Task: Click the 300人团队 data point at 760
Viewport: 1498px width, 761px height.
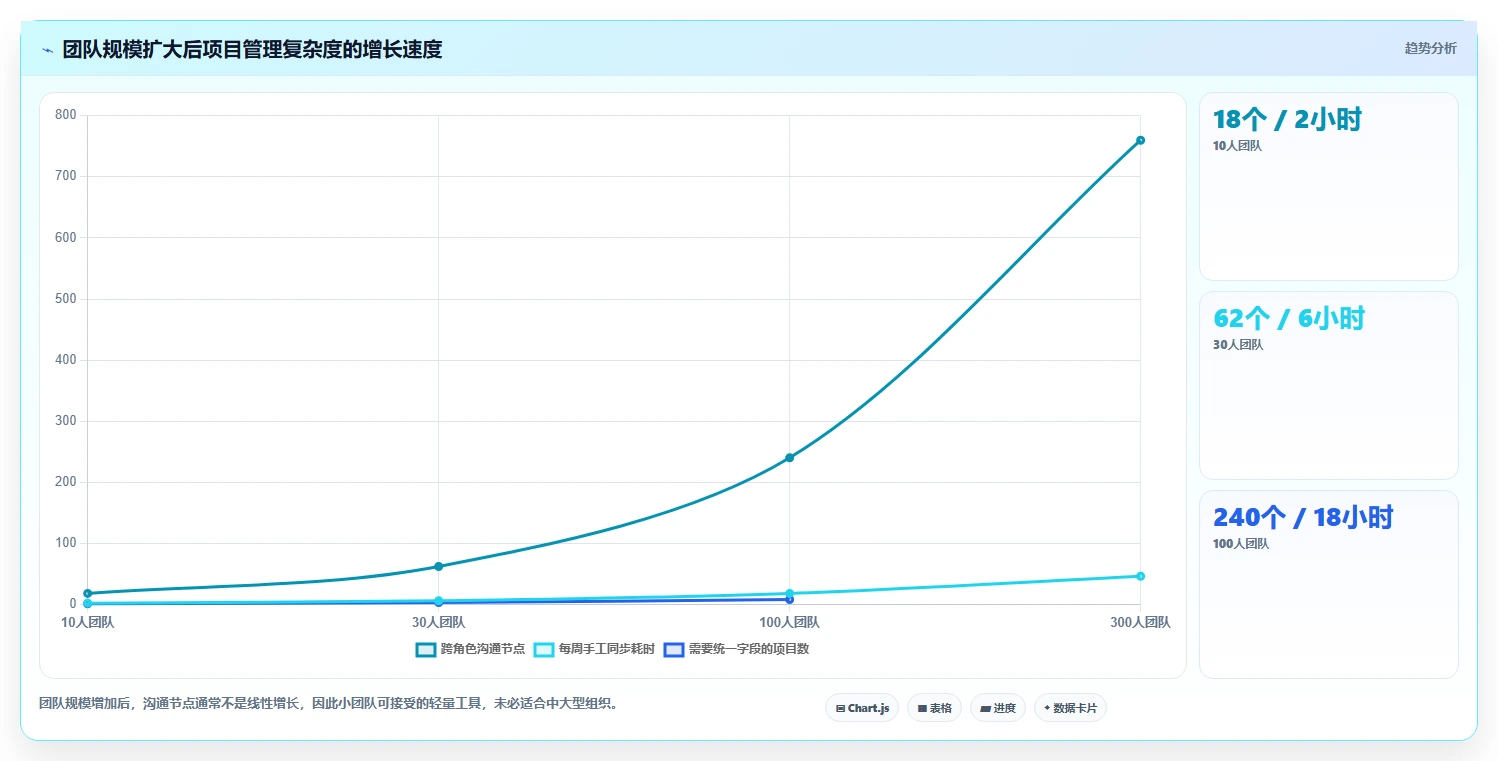Action: 1140,140
